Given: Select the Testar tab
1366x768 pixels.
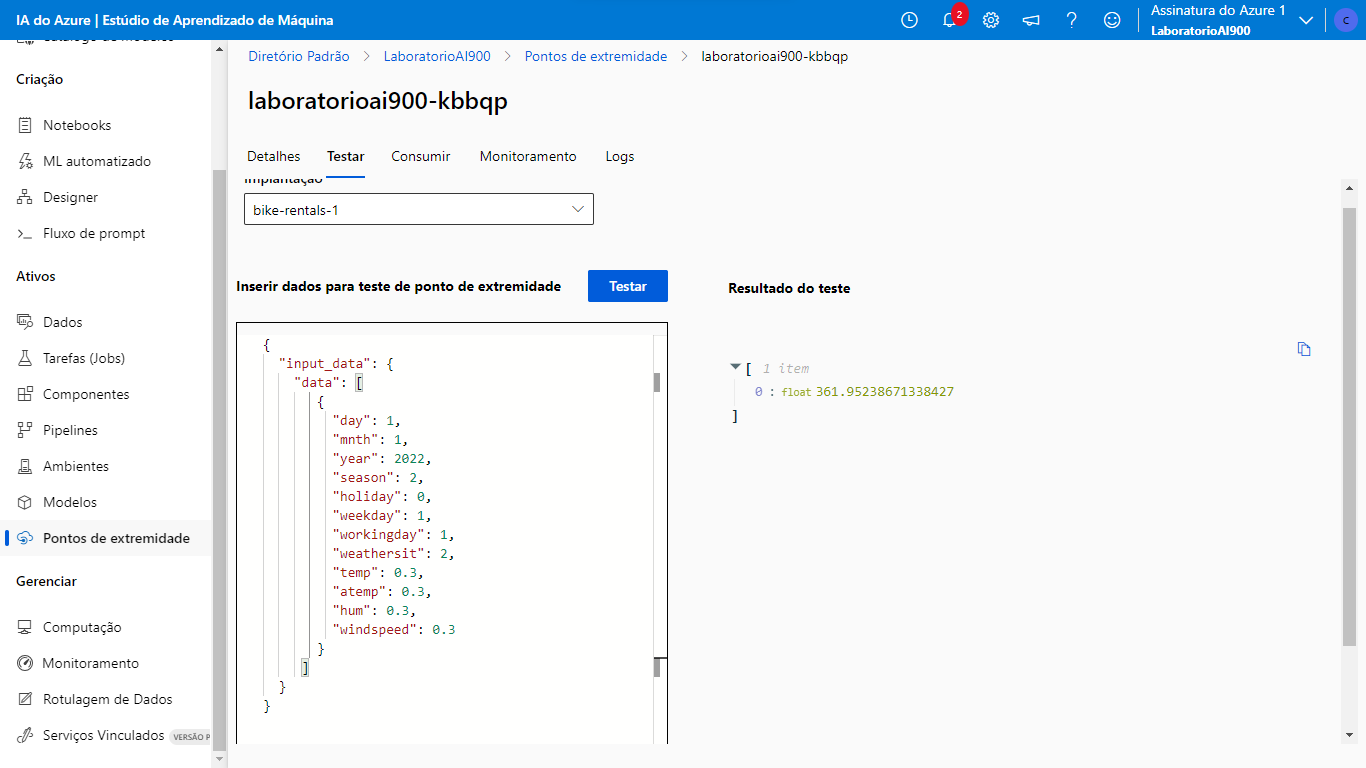Looking at the screenshot, I should click(346, 156).
